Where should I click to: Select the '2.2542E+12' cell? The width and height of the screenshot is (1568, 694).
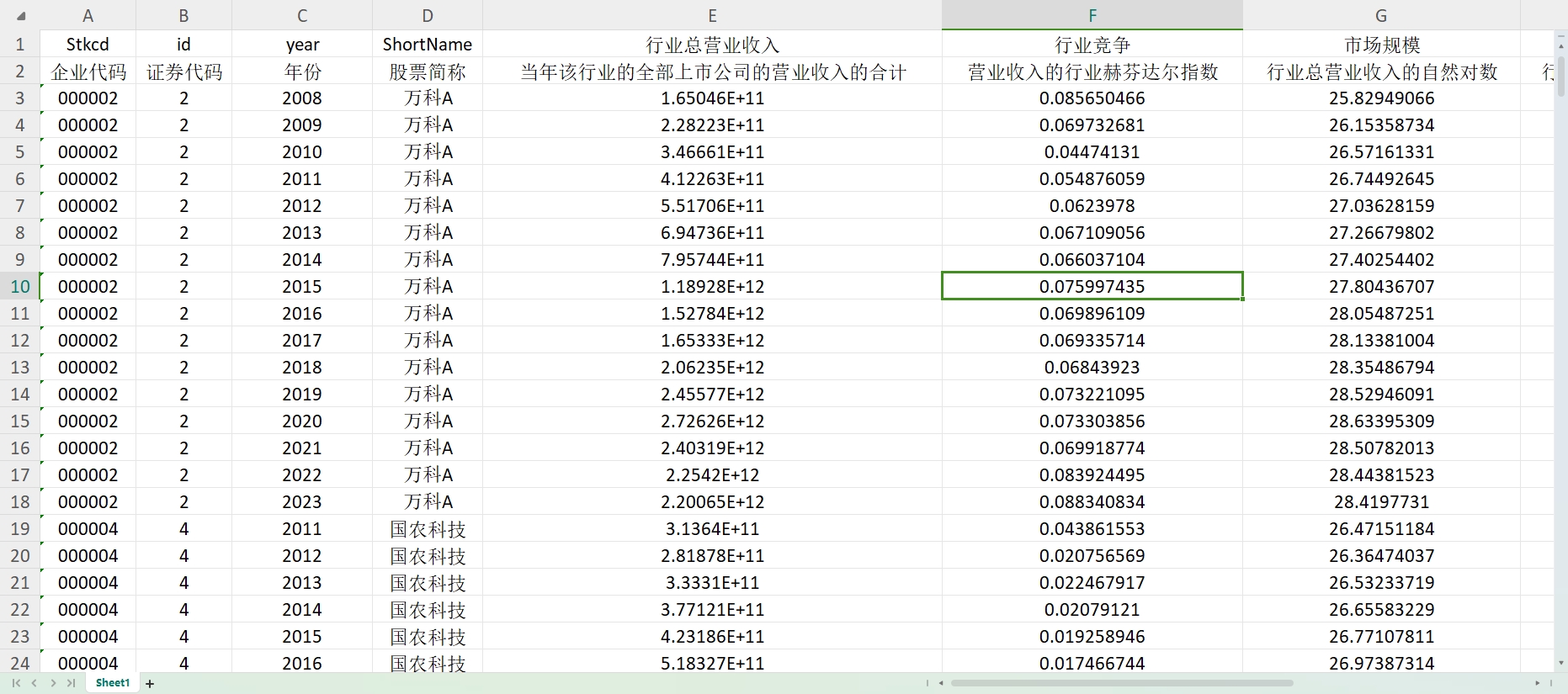click(712, 474)
